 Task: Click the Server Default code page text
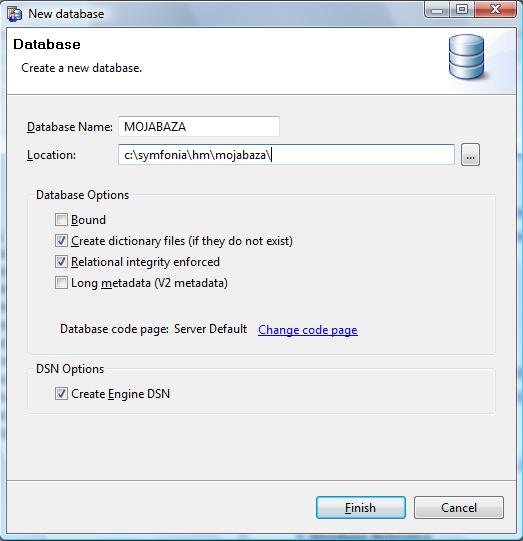[x=210, y=329]
